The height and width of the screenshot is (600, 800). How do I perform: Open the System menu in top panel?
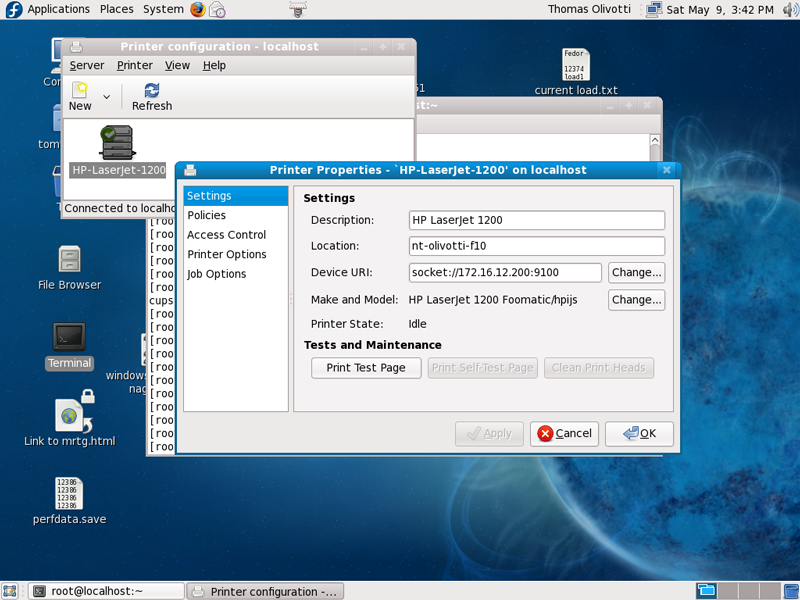pos(163,9)
